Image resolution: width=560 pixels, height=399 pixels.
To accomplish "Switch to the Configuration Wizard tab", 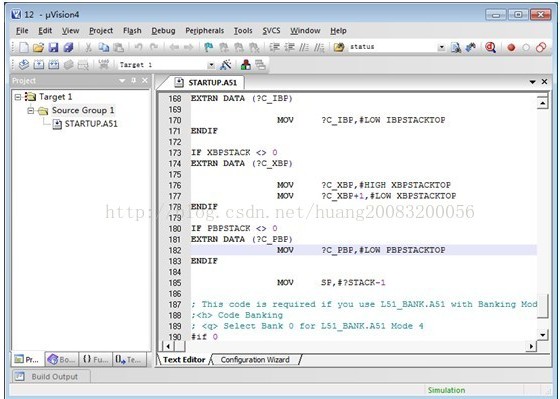I will (x=255, y=360).
